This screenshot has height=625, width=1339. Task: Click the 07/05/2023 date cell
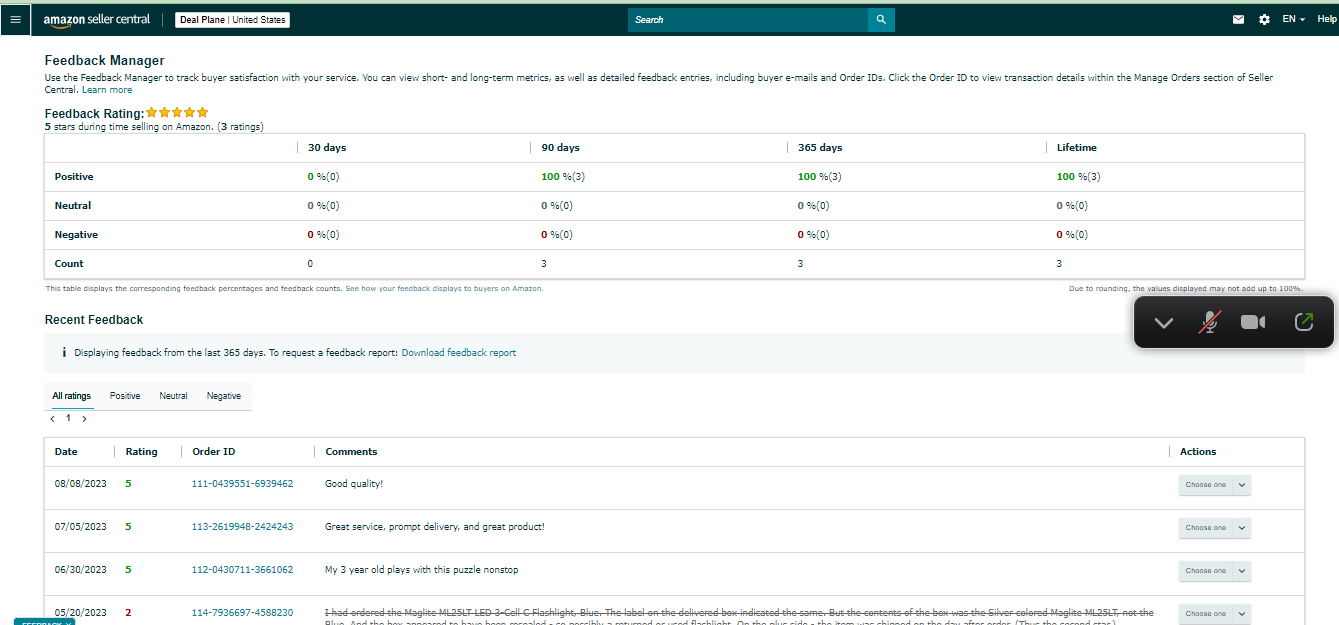[80, 527]
